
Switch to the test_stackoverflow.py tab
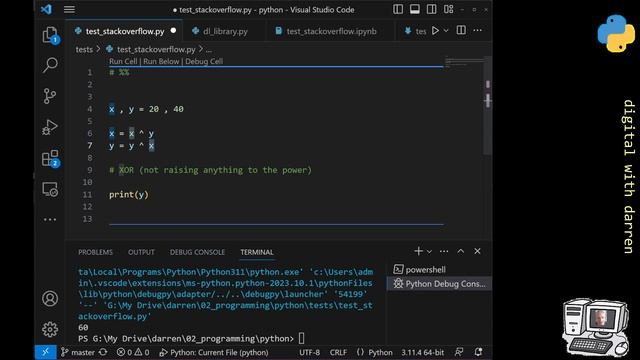coord(125,31)
